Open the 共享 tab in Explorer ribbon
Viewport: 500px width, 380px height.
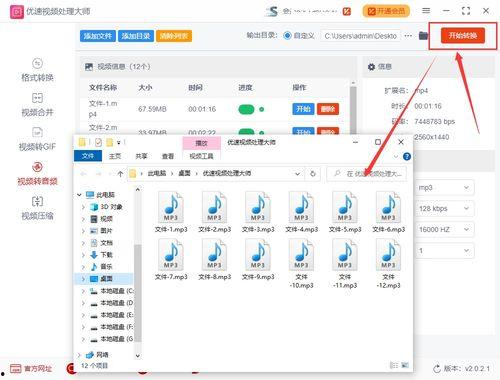coord(141,156)
